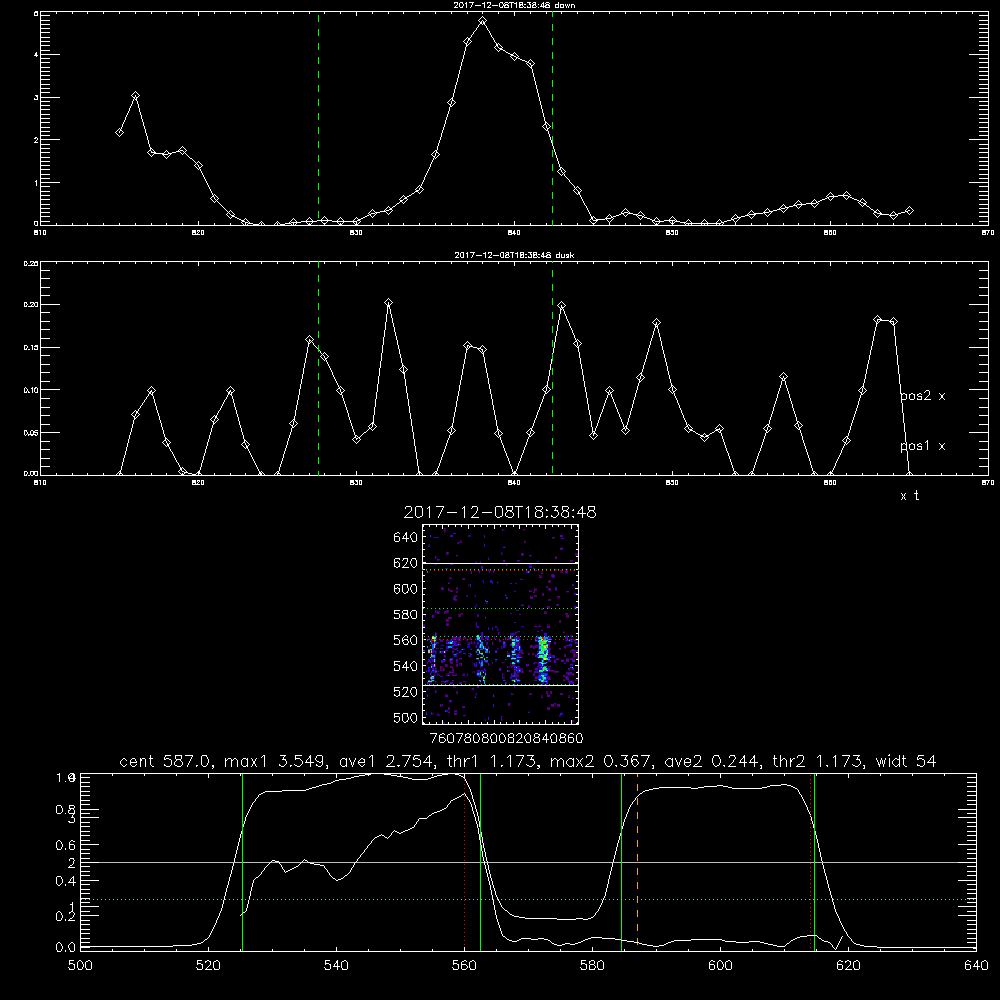Select the 'widt 54' value
The height and width of the screenshot is (1000, 1000).
906,761
